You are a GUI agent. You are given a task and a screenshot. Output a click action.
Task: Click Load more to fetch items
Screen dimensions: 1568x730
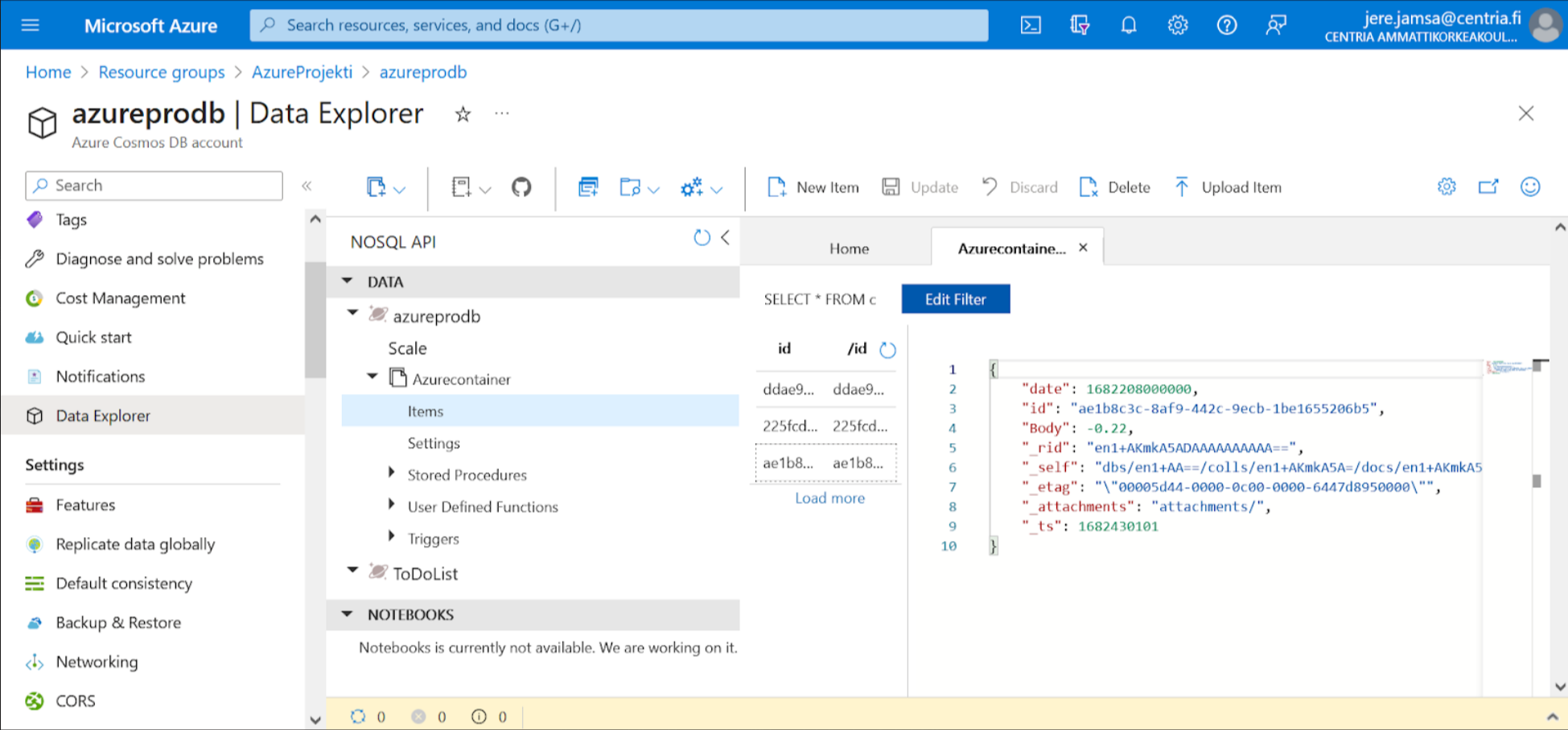tap(829, 498)
